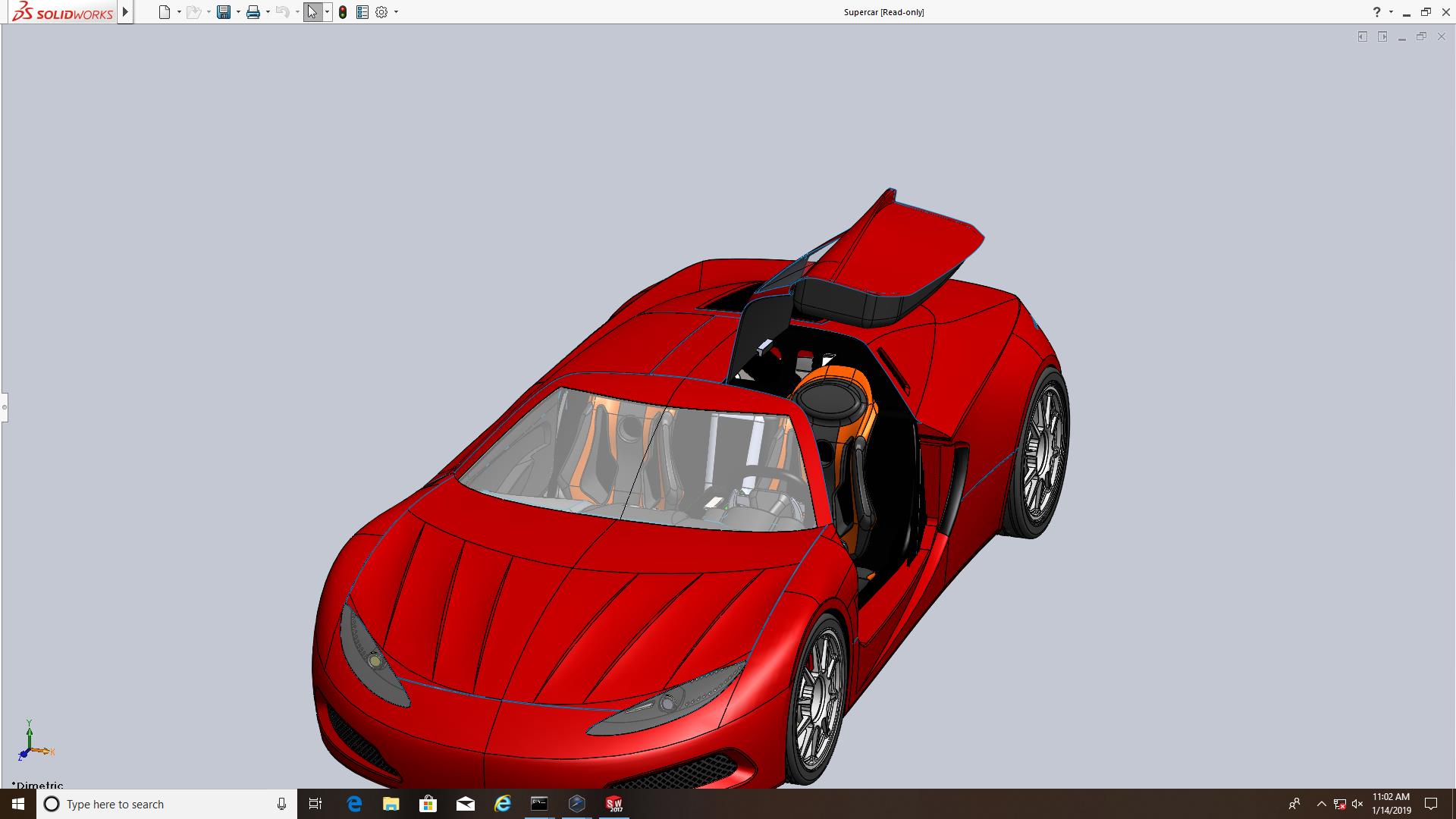This screenshot has height=819, width=1456.
Task: Expand the collapsed left panel handle
Action: coord(4,407)
